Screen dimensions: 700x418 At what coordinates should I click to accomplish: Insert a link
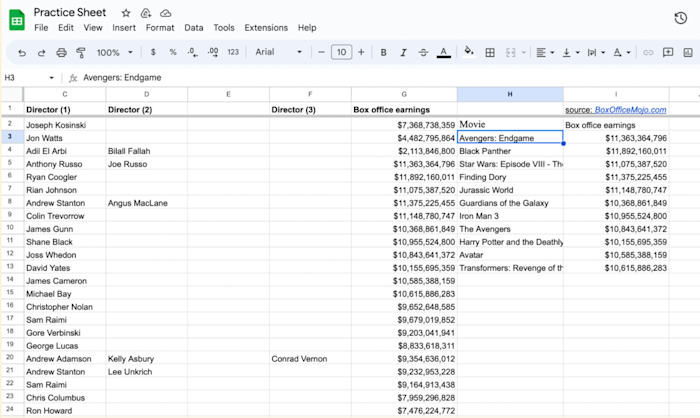click(648, 53)
